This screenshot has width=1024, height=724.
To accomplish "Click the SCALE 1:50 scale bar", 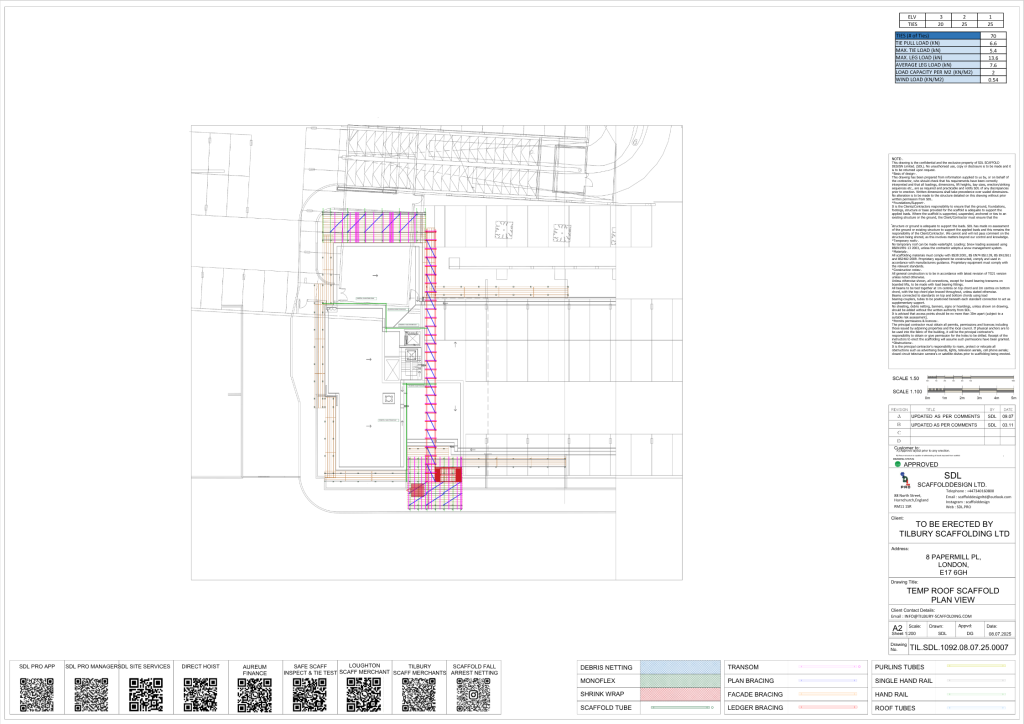I will pos(971,378).
